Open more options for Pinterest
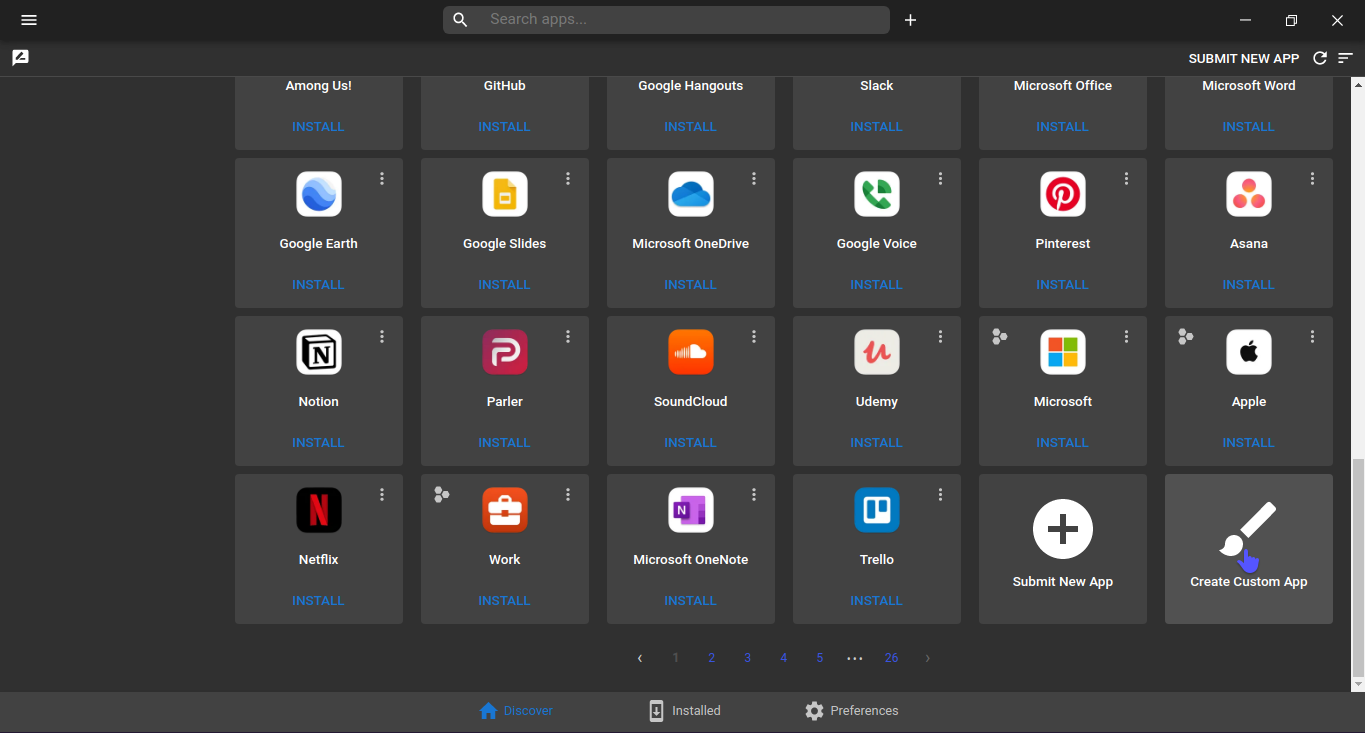Screen dimensions: 1365x733 point(1126,179)
